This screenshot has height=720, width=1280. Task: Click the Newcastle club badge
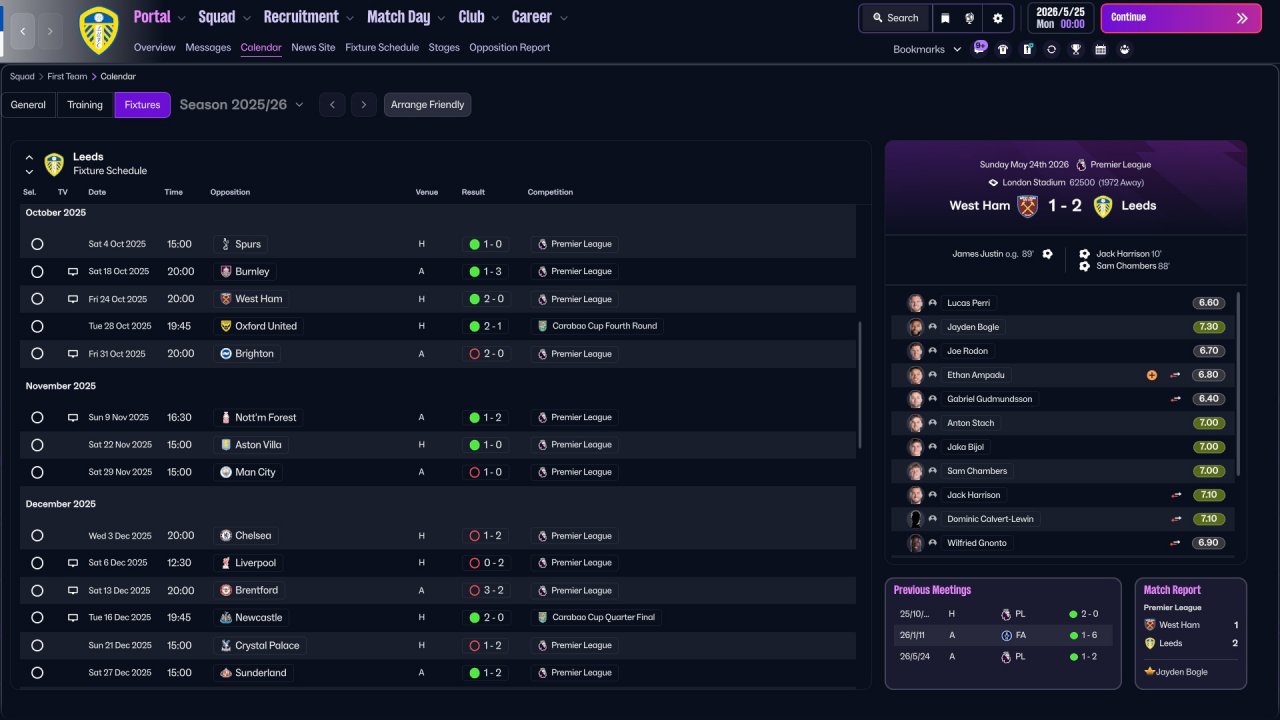point(226,618)
